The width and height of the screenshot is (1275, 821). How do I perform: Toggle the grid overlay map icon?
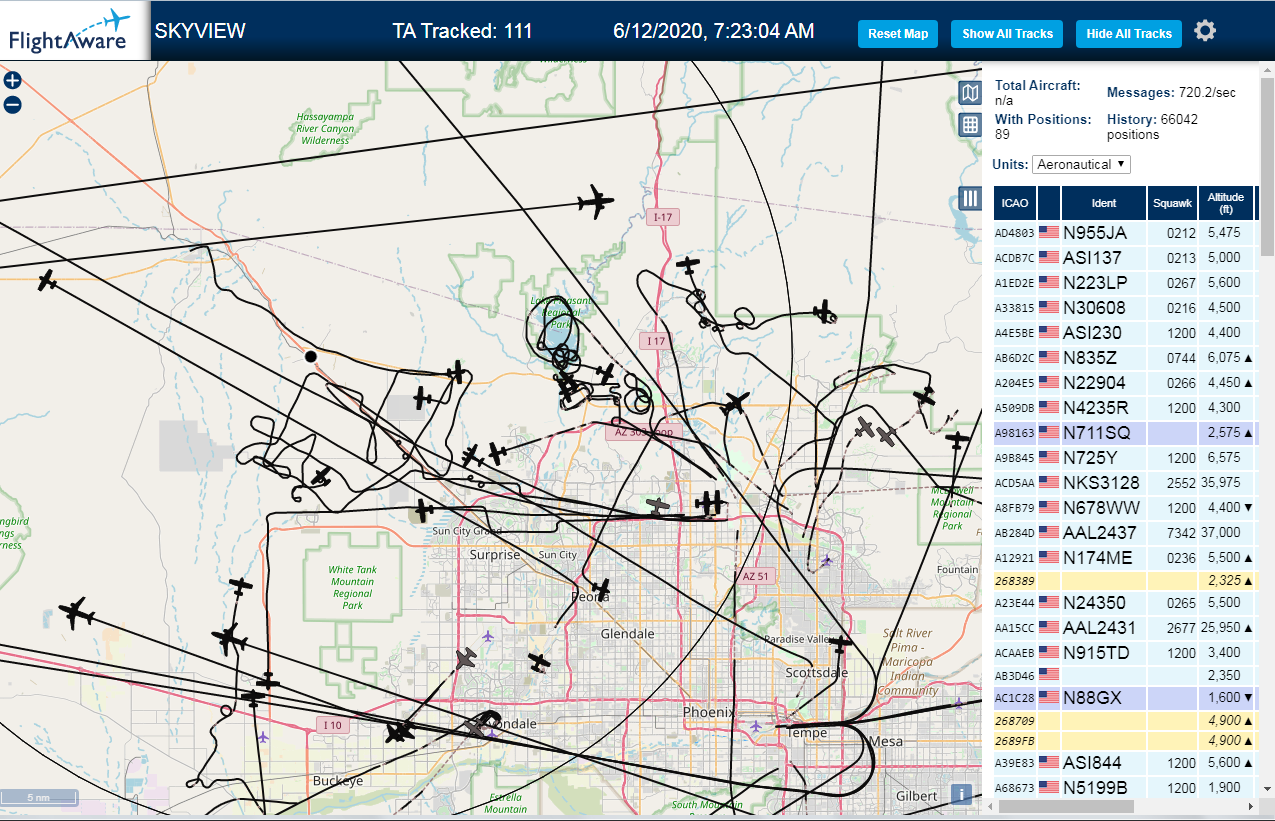pos(970,125)
